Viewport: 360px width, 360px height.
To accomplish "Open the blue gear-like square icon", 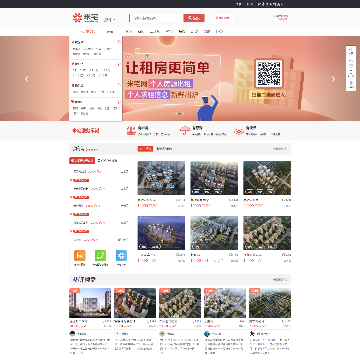I will pos(121,255).
